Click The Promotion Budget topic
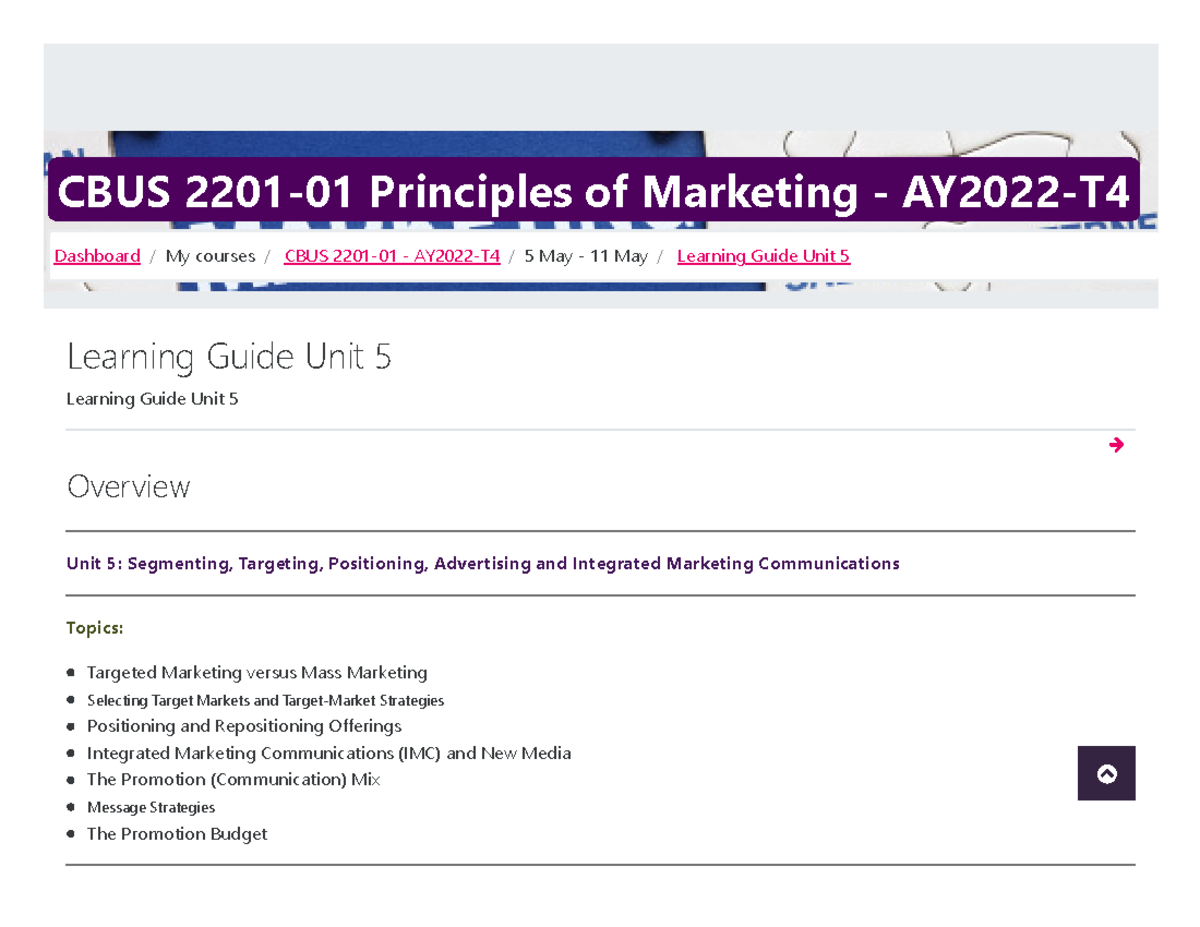Screen dimensions: 1200x927 [177, 833]
